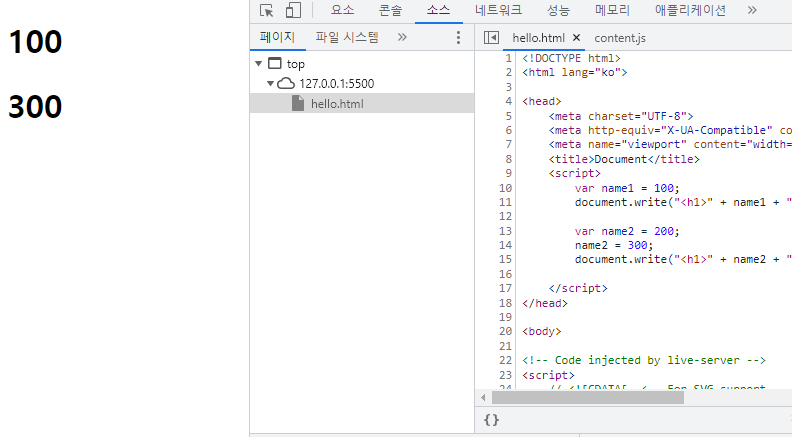
Task: Click the '</script>' line 17 code
Action: [x=578, y=288]
